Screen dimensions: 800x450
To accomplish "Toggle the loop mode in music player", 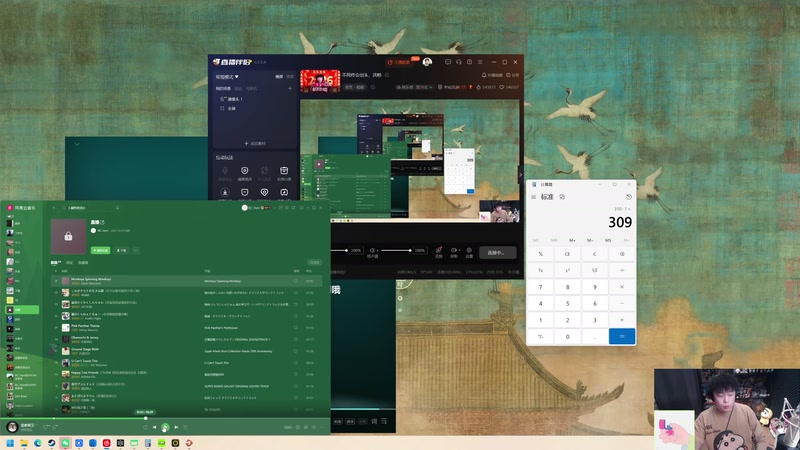I will coord(145,427).
